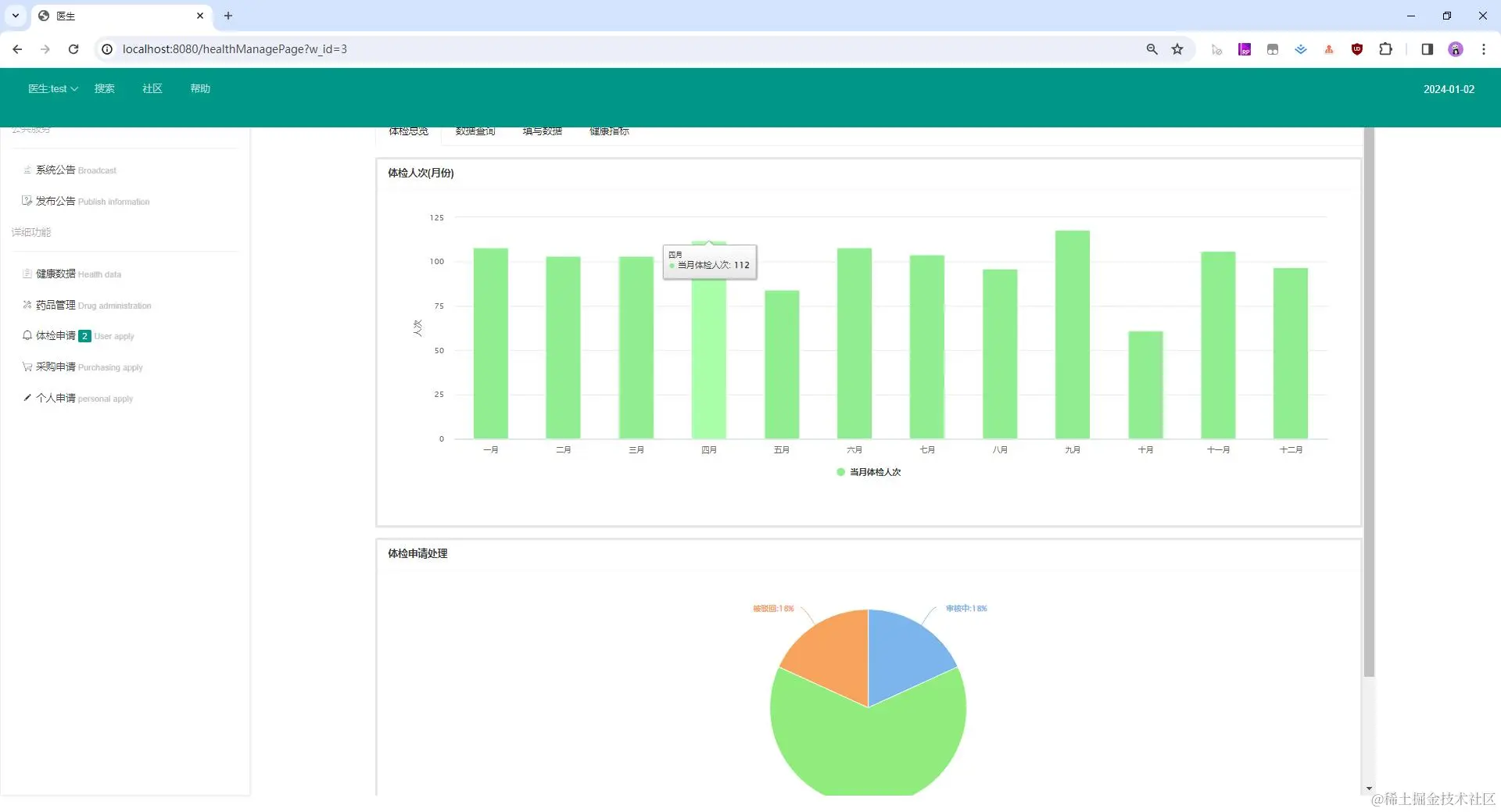Click the purple RP extension icon
This screenshot has height=812, width=1501.
[1245, 49]
